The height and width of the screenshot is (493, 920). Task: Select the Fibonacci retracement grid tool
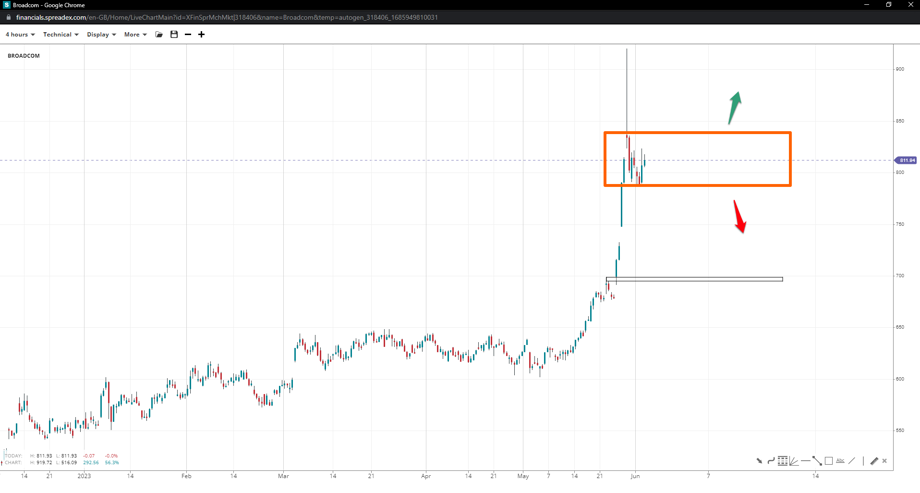tap(783, 461)
